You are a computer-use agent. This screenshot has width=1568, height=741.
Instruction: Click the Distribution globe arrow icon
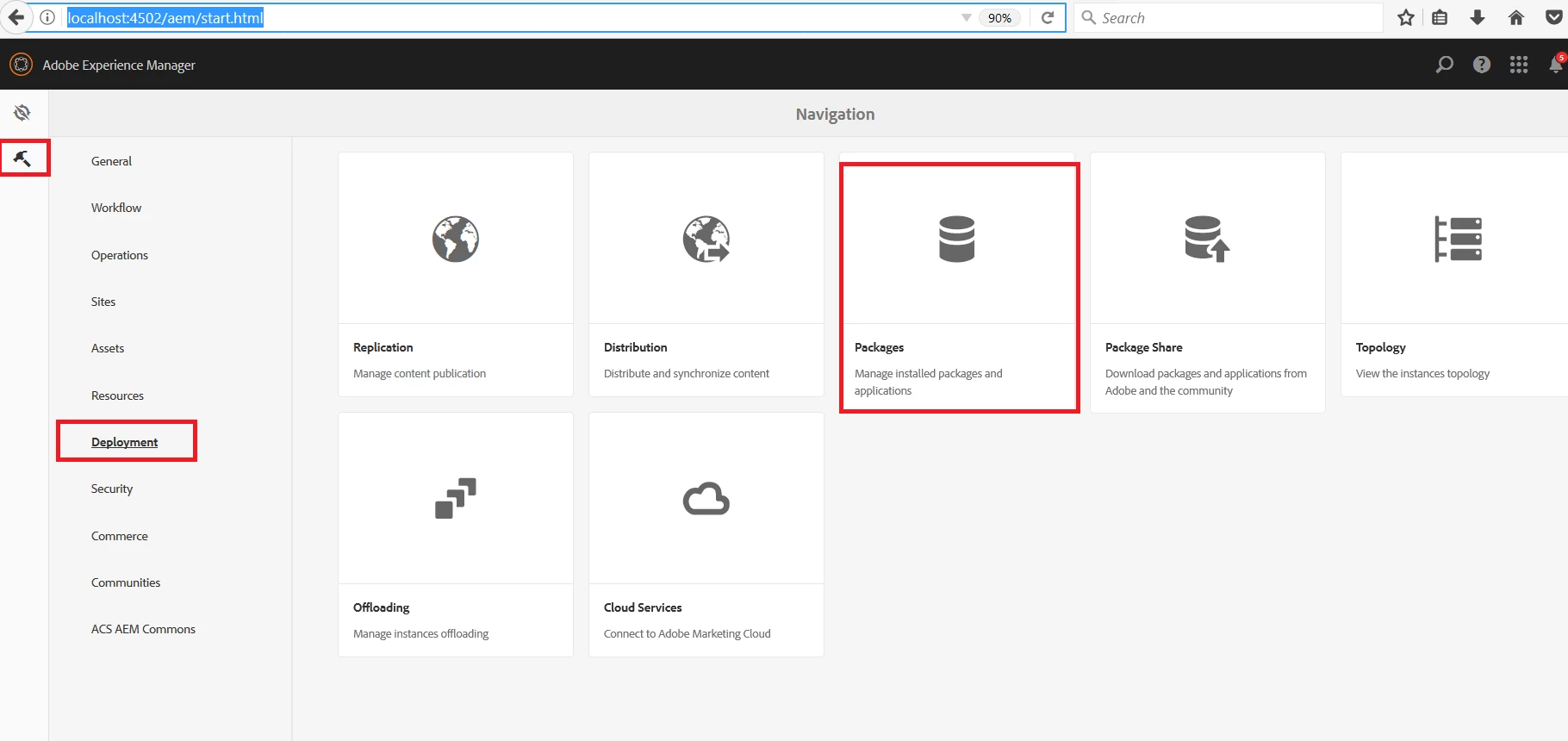click(706, 239)
